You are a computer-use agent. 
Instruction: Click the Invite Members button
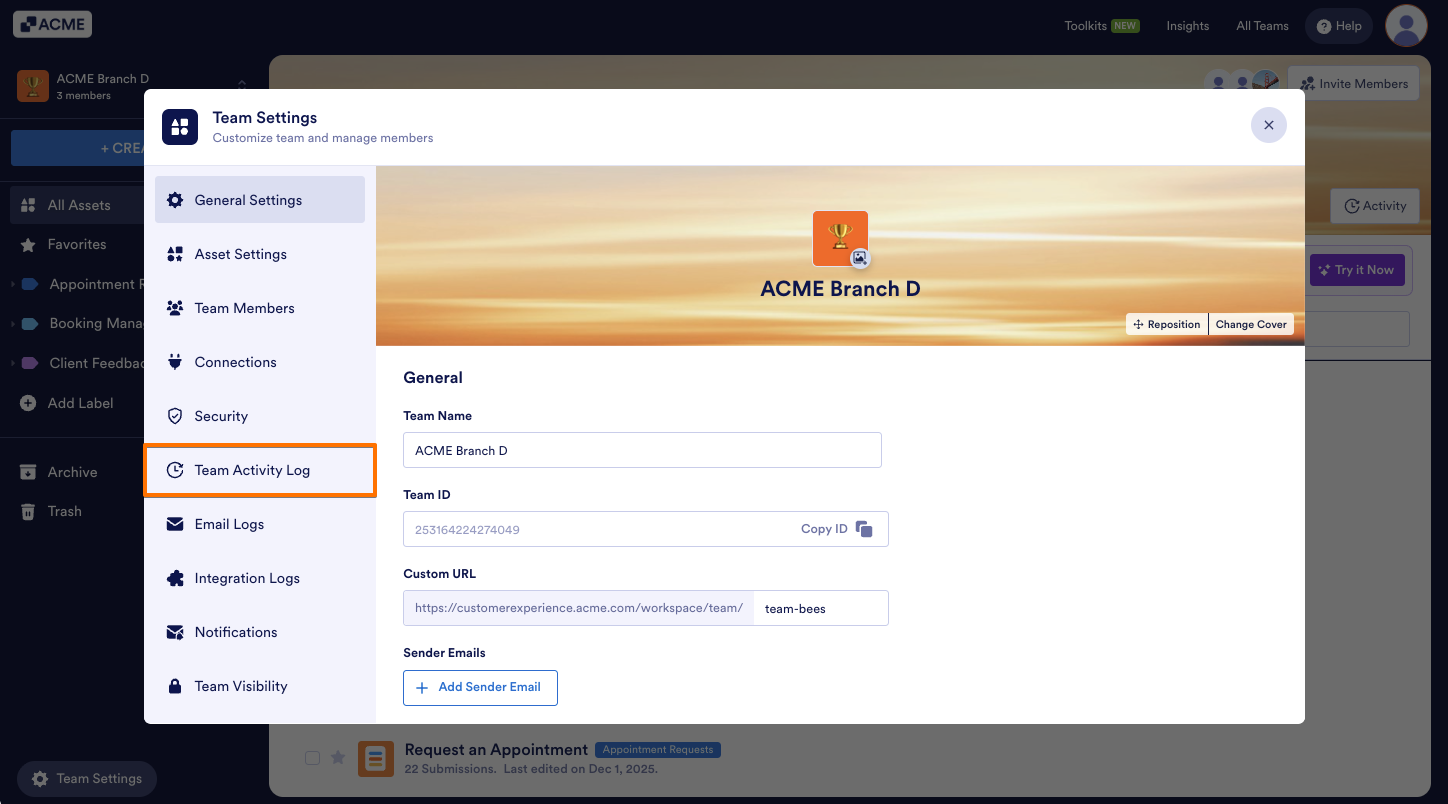(x=1354, y=84)
